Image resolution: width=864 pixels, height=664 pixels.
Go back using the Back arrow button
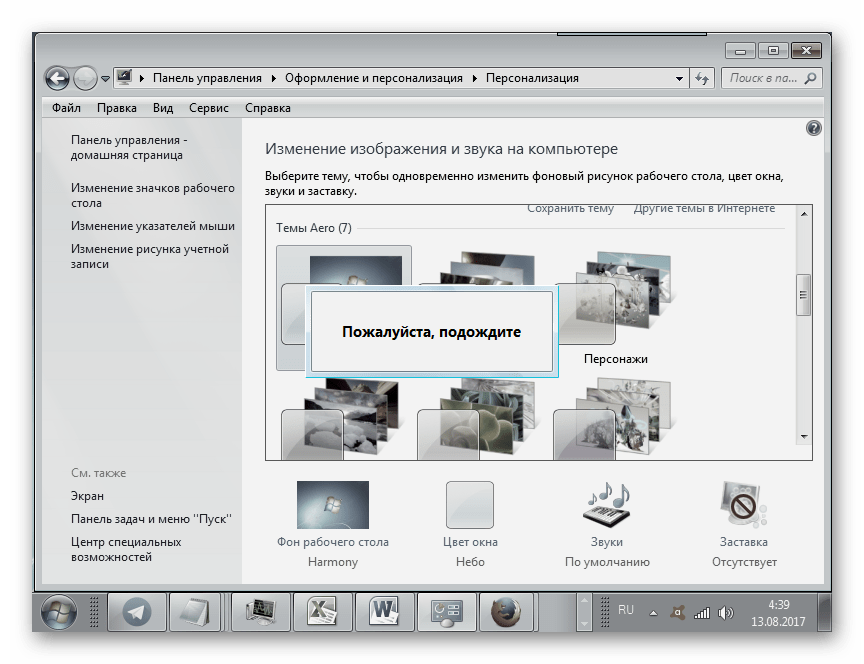[x=58, y=78]
